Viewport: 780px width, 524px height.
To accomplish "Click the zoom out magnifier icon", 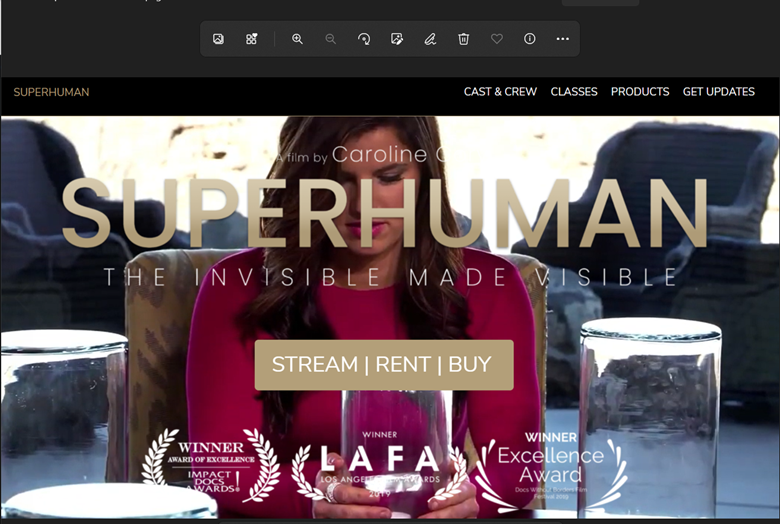I will (330, 39).
